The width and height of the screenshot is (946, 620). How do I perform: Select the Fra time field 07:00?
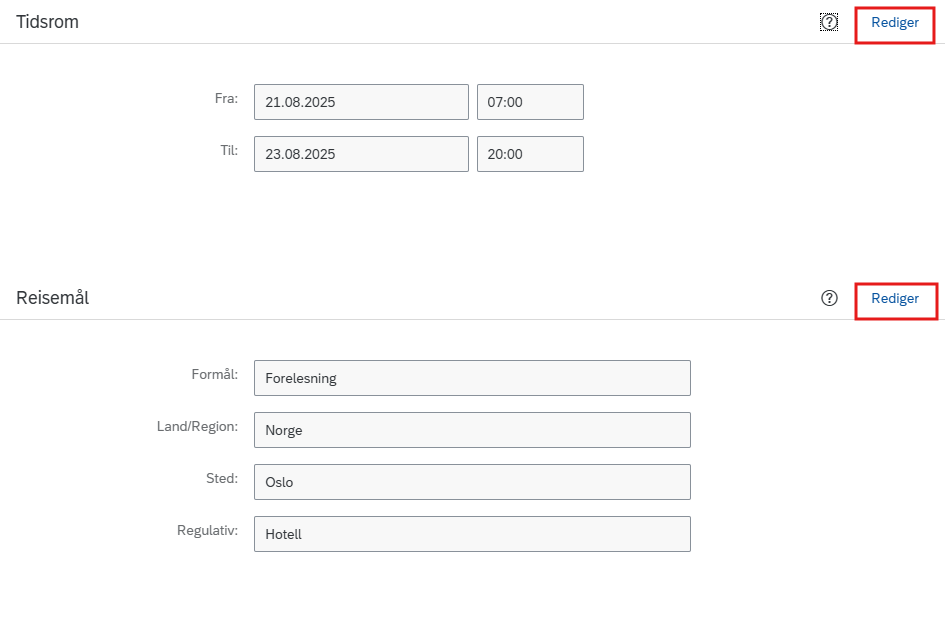click(x=530, y=102)
